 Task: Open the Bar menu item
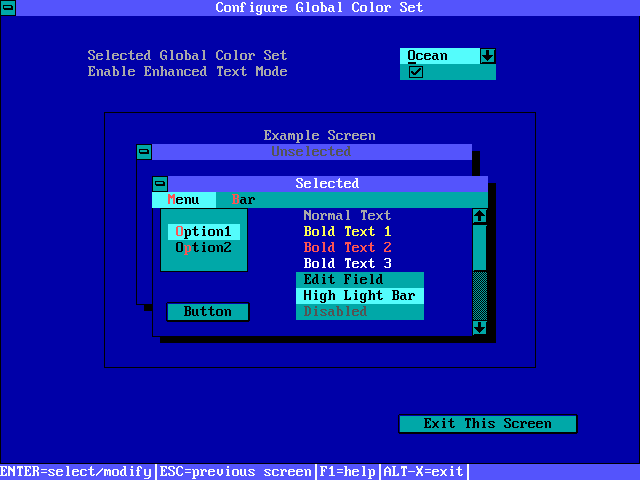pyautogui.click(x=243, y=200)
